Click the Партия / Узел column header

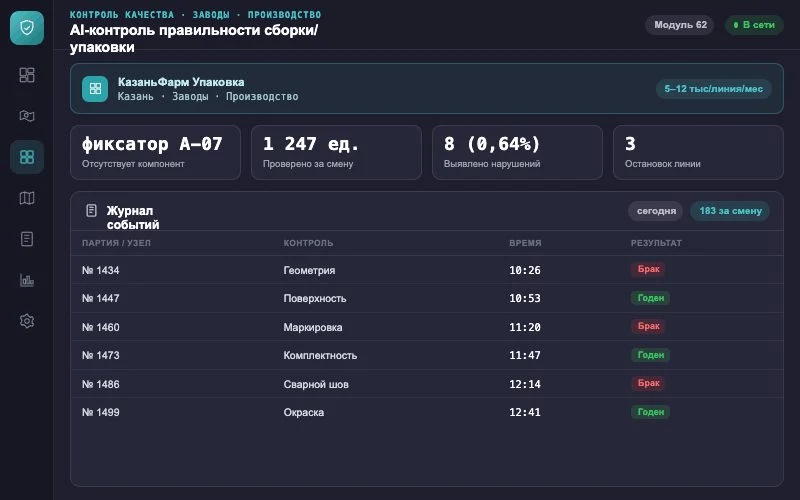116,243
